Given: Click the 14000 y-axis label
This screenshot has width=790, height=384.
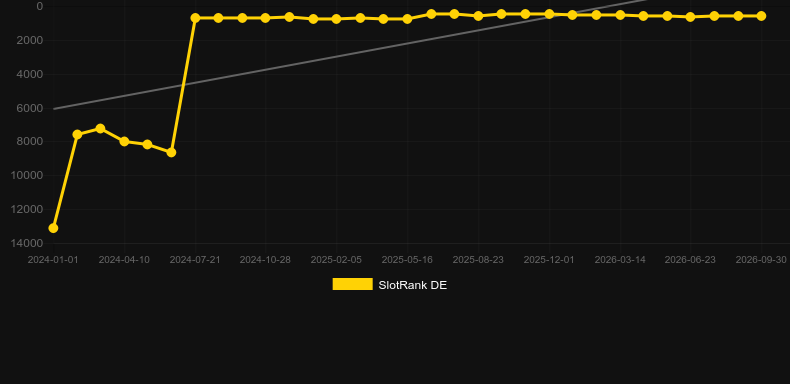Looking at the screenshot, I should (27, 243).
